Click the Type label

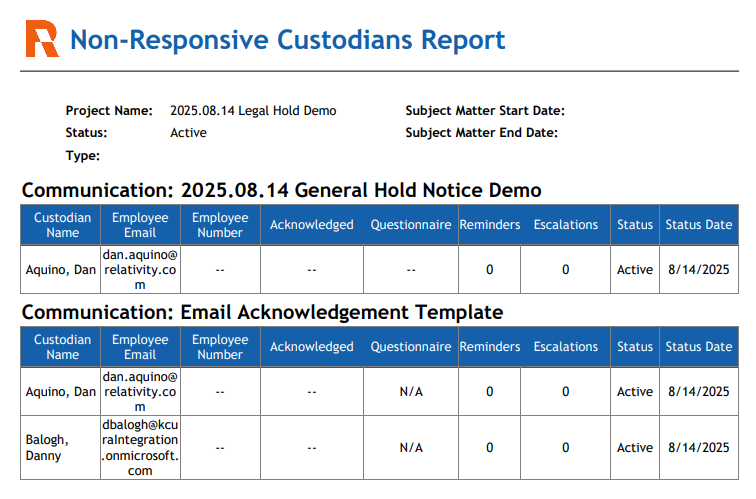[83, 156]
